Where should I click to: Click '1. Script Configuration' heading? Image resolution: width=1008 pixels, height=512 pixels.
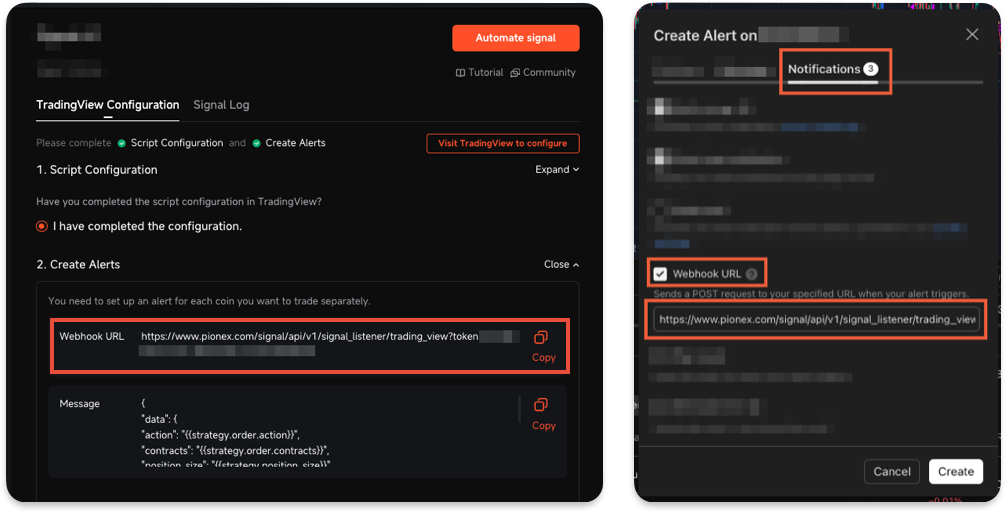96,170
